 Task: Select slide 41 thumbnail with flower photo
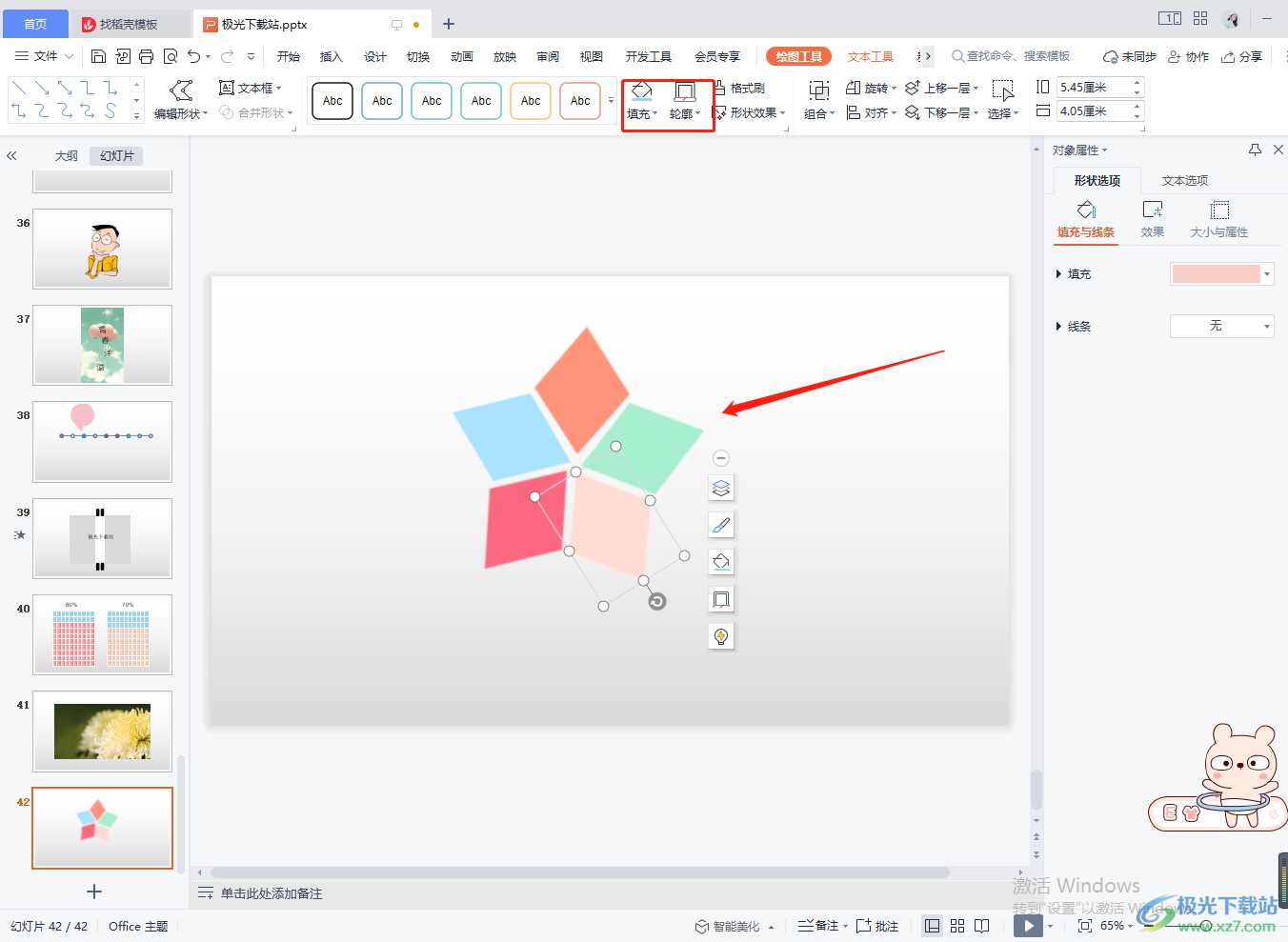click(103, 732)
